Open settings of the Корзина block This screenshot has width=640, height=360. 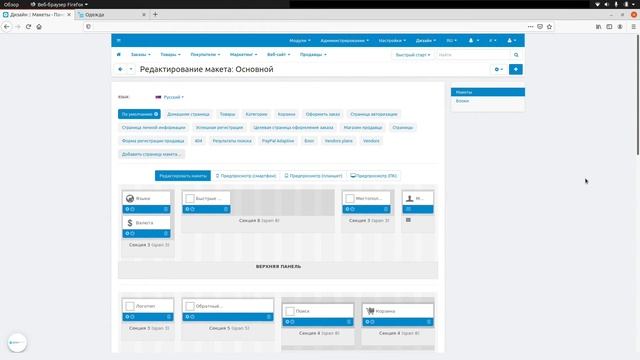367,322
